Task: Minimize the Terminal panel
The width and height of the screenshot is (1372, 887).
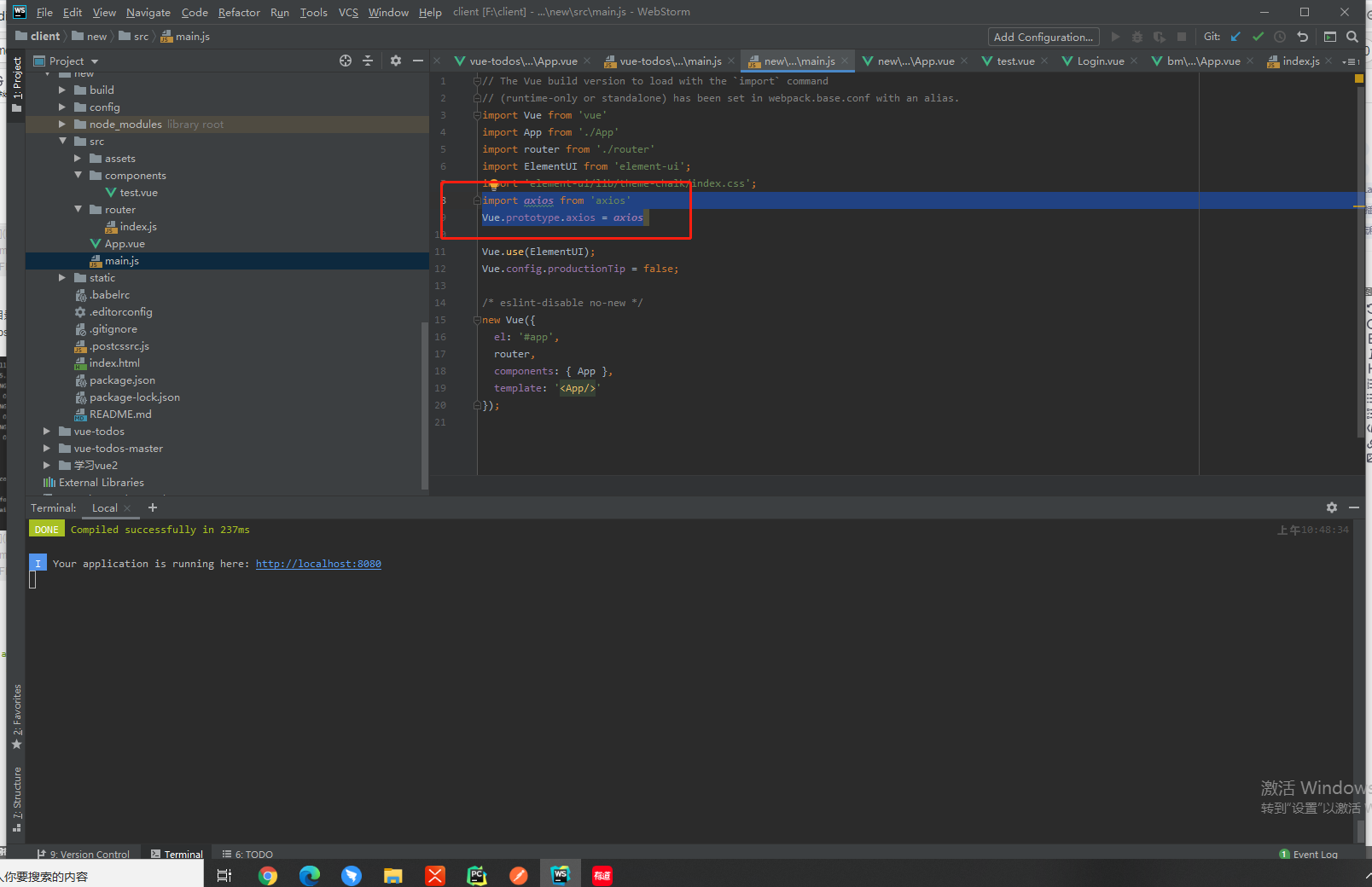Action: point(1354,507)
